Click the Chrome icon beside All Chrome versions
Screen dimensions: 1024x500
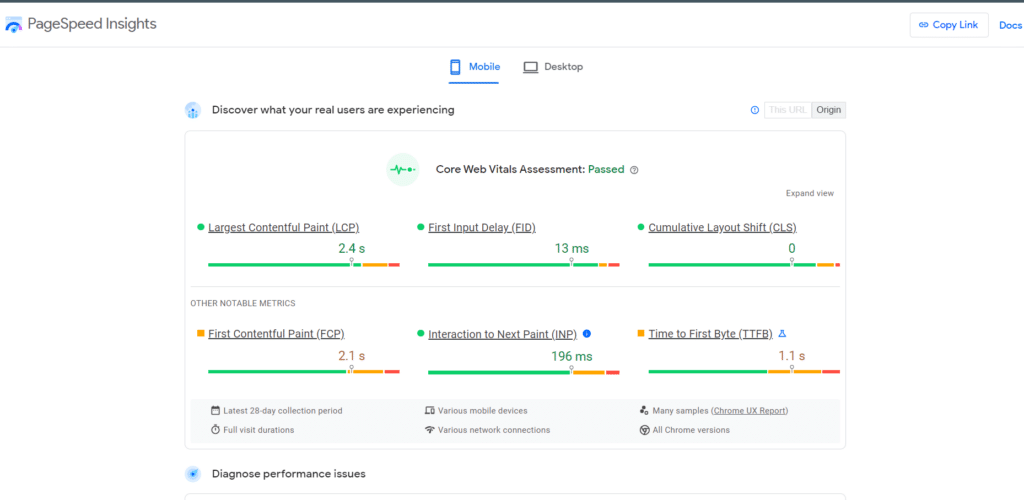point(644,430)
